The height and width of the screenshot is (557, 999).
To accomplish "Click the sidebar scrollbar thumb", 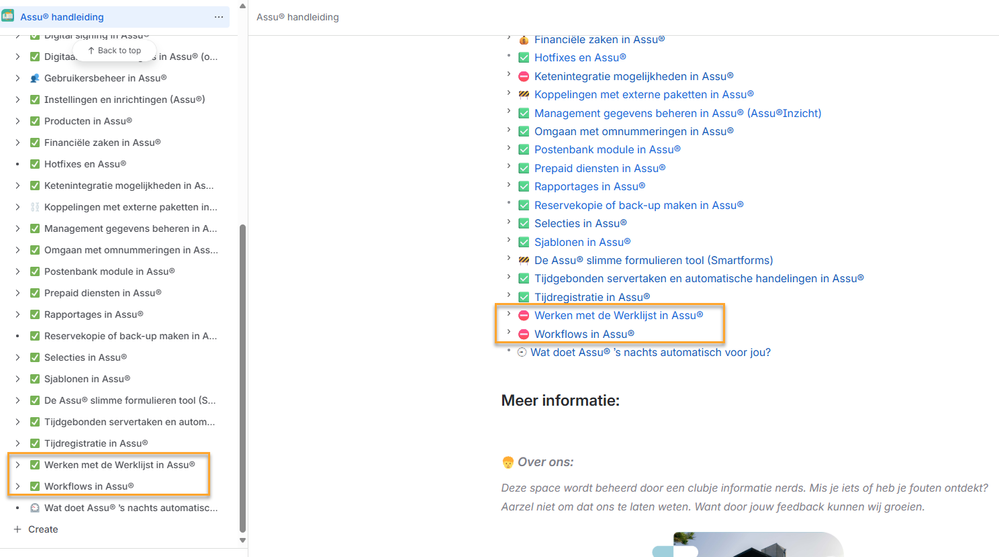I will point(242,378).
